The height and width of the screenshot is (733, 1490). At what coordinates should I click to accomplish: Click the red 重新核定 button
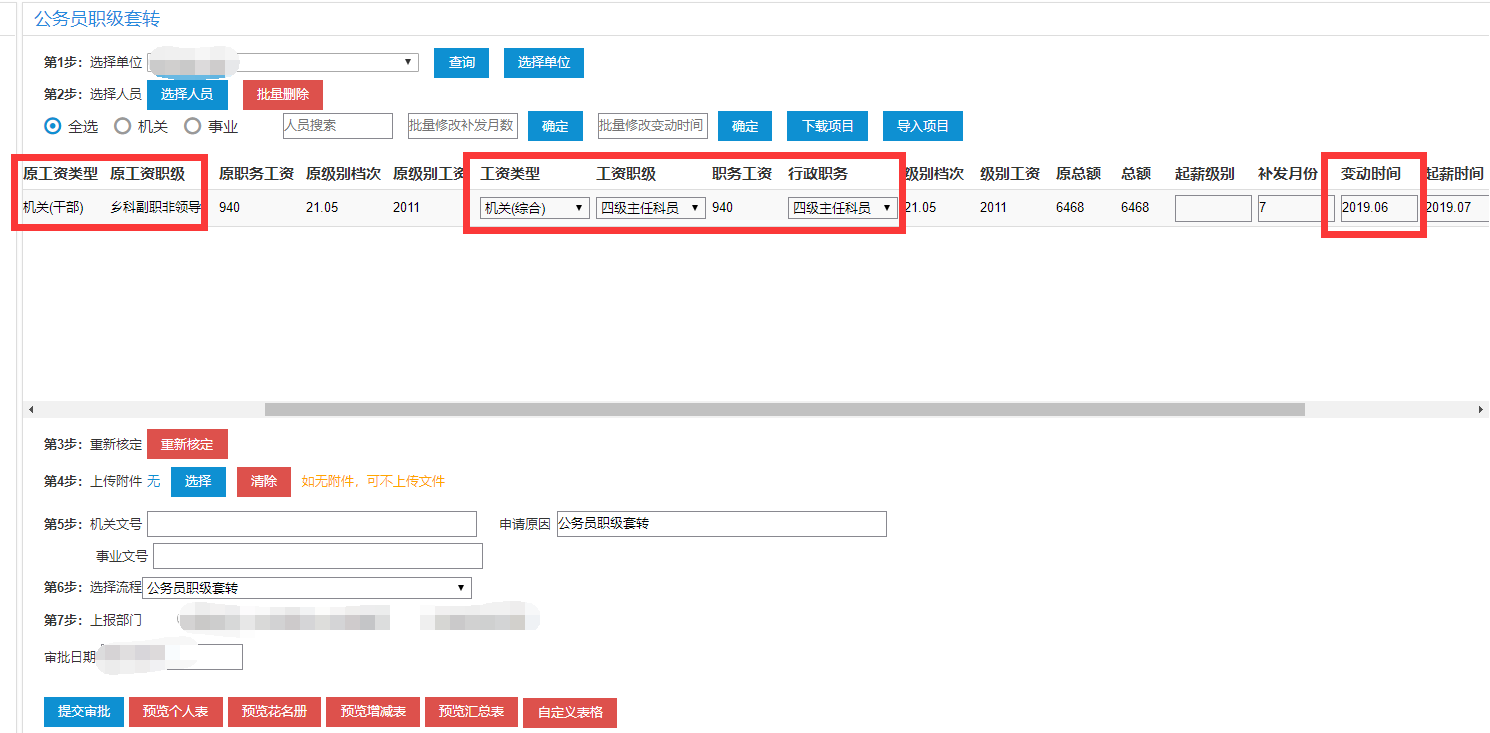coord(187,444)
